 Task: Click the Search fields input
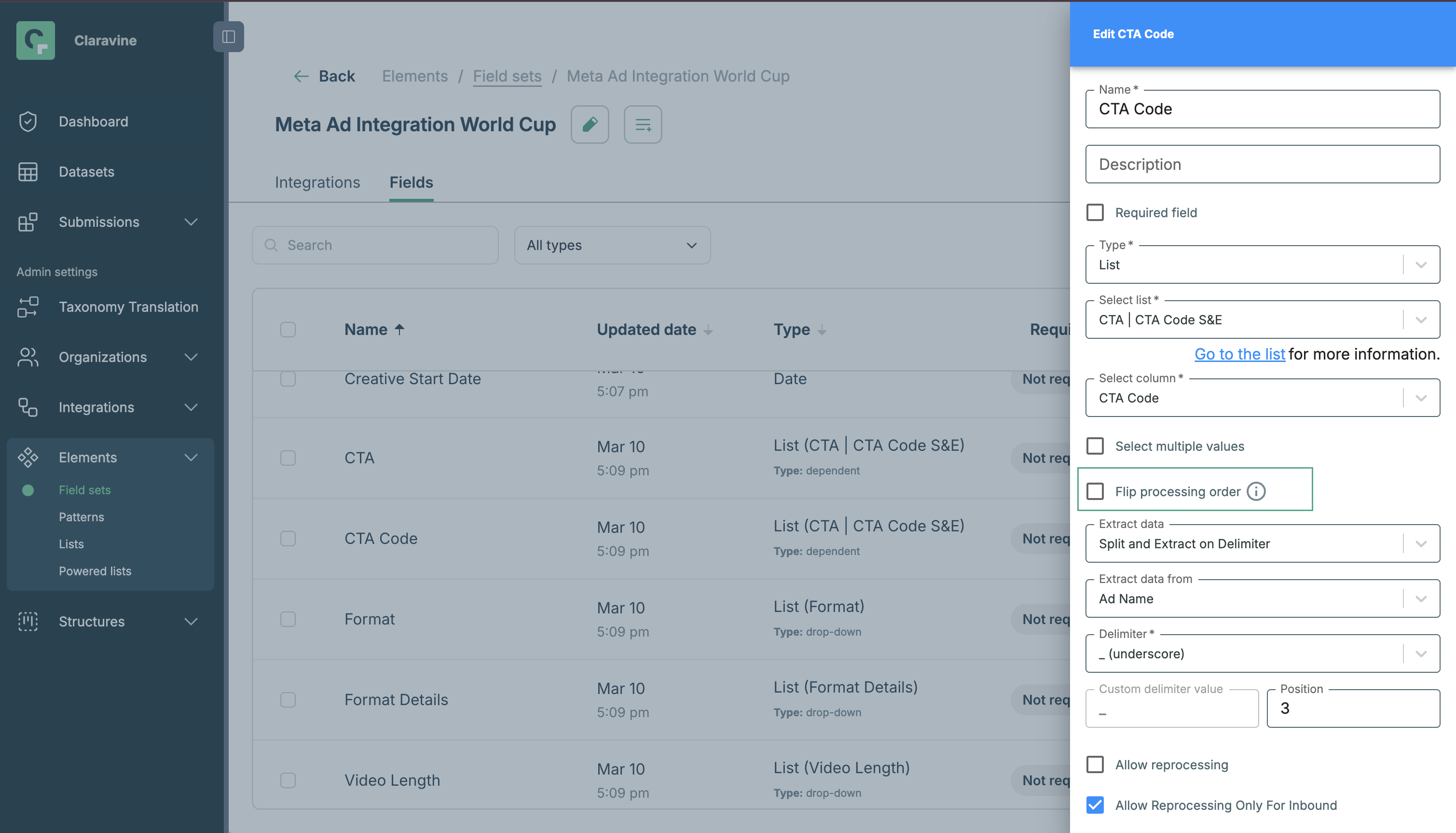[375, 246]
